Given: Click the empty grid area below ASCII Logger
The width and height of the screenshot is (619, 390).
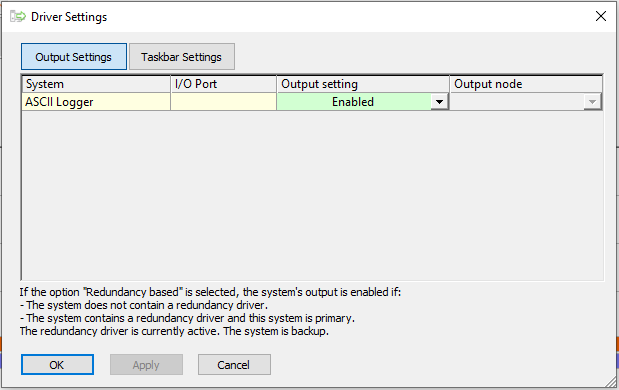Looking at the screenshot, I should click(312, 195).
